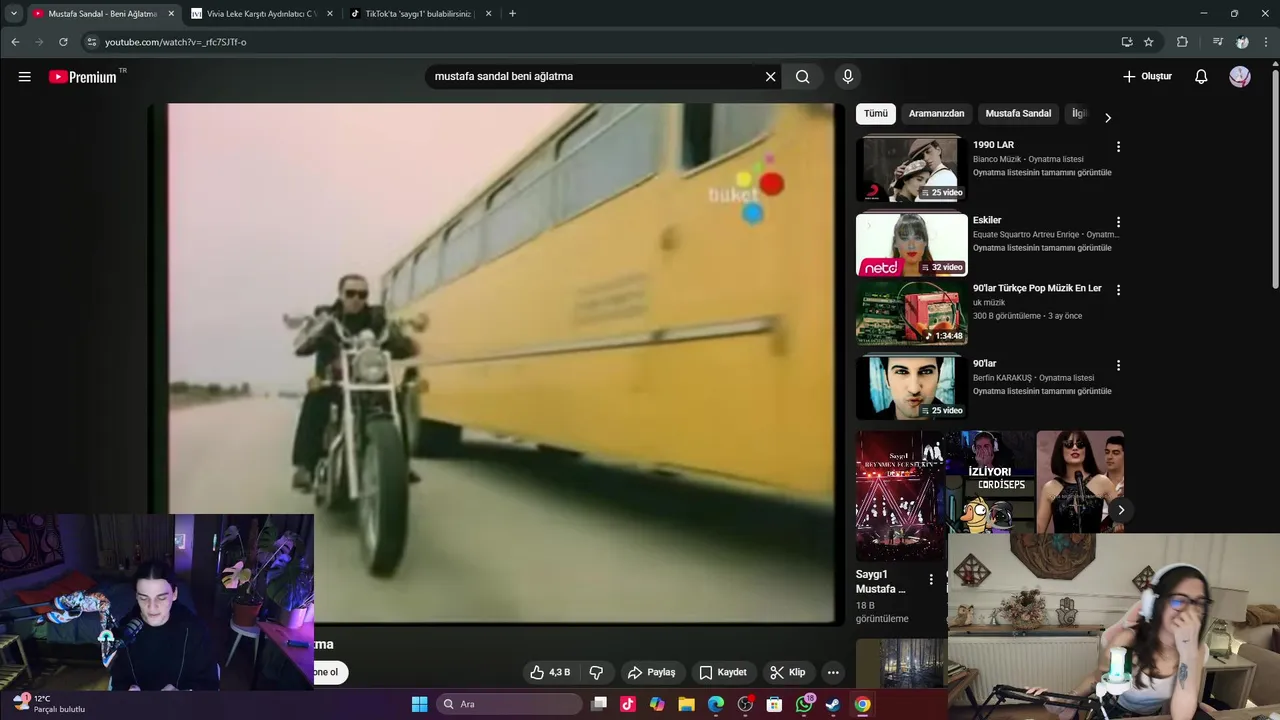The width and height of the screenshot is (1280, 720).
Task: Click the video player to pause
Action: [496, 364]
